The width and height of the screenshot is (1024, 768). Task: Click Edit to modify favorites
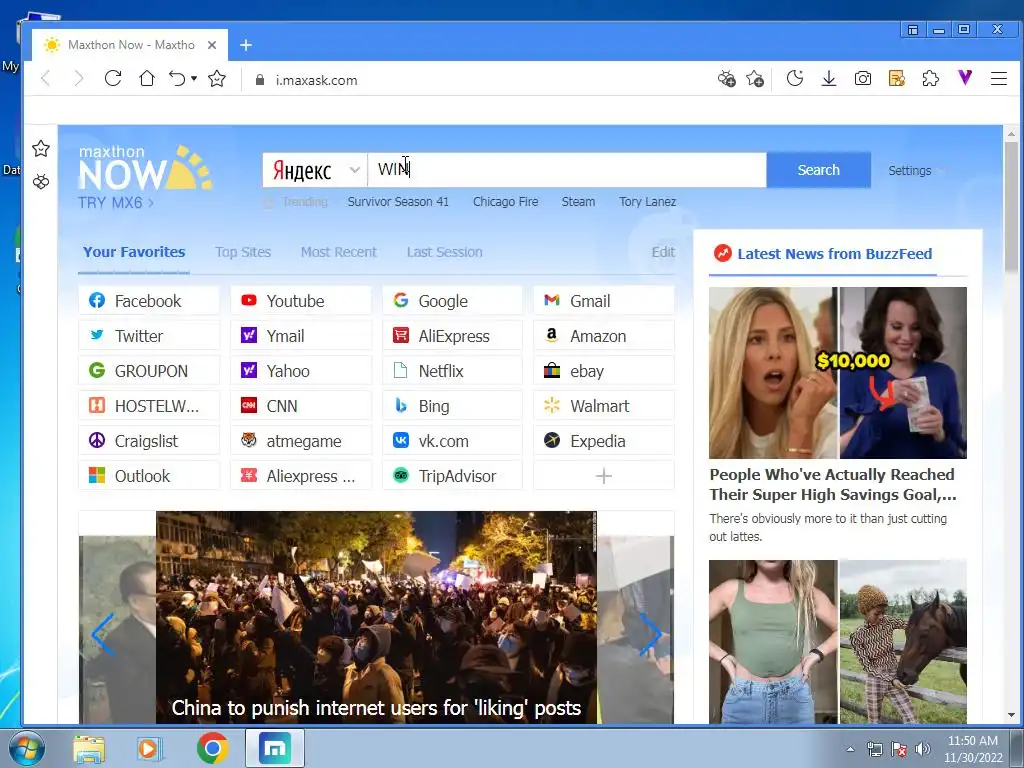tap(663, 252)
